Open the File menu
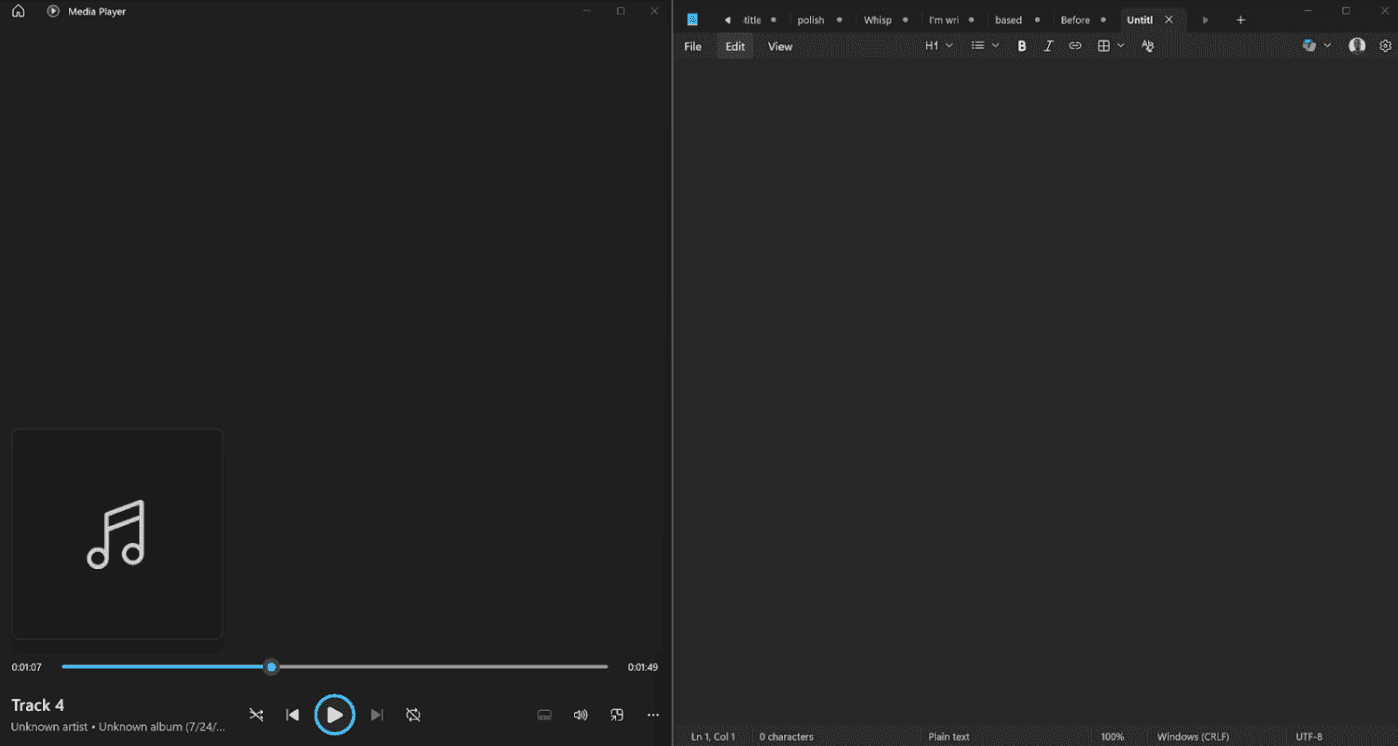The height and width of the screenshot is (746, 1398). coord(693,46)
